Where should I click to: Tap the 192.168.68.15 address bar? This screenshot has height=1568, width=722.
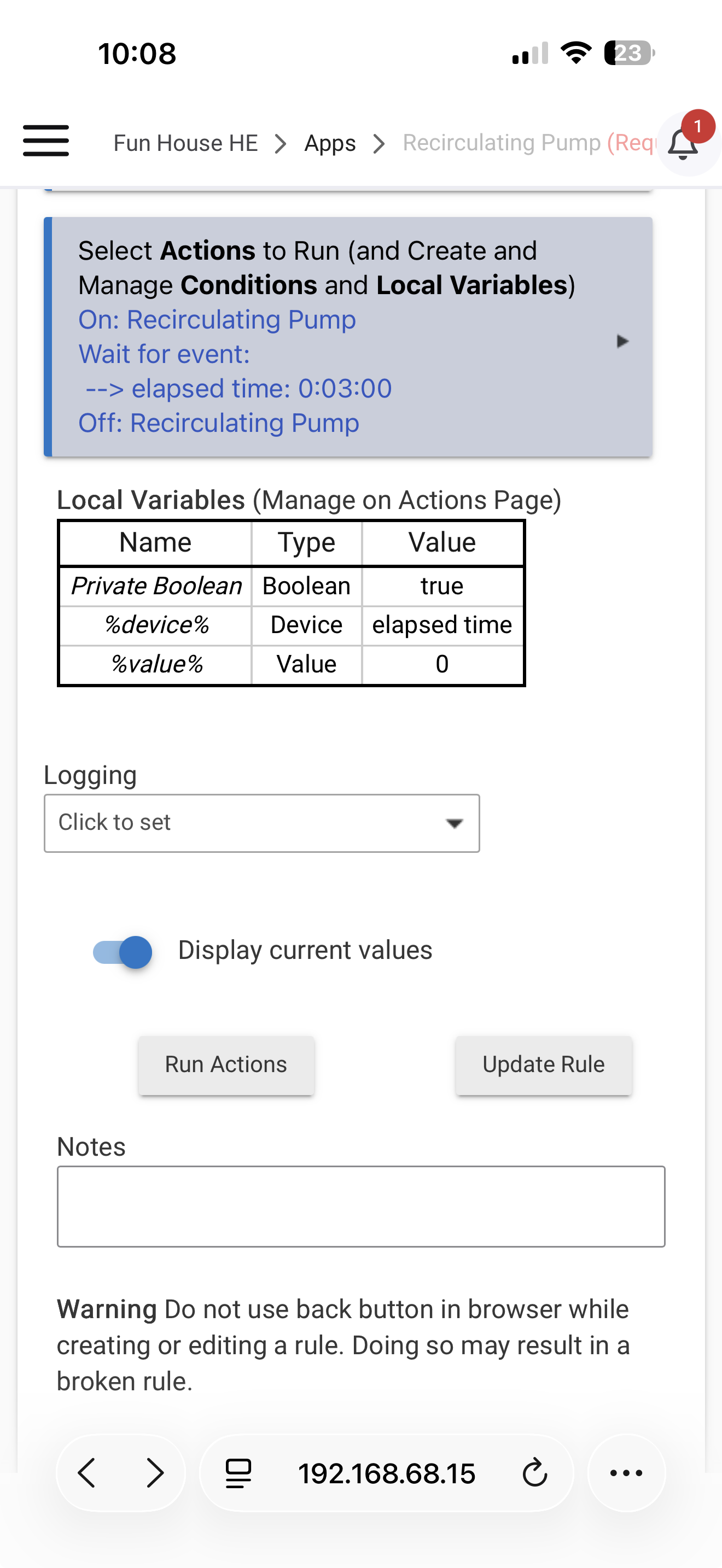(x=386, y=1473)
